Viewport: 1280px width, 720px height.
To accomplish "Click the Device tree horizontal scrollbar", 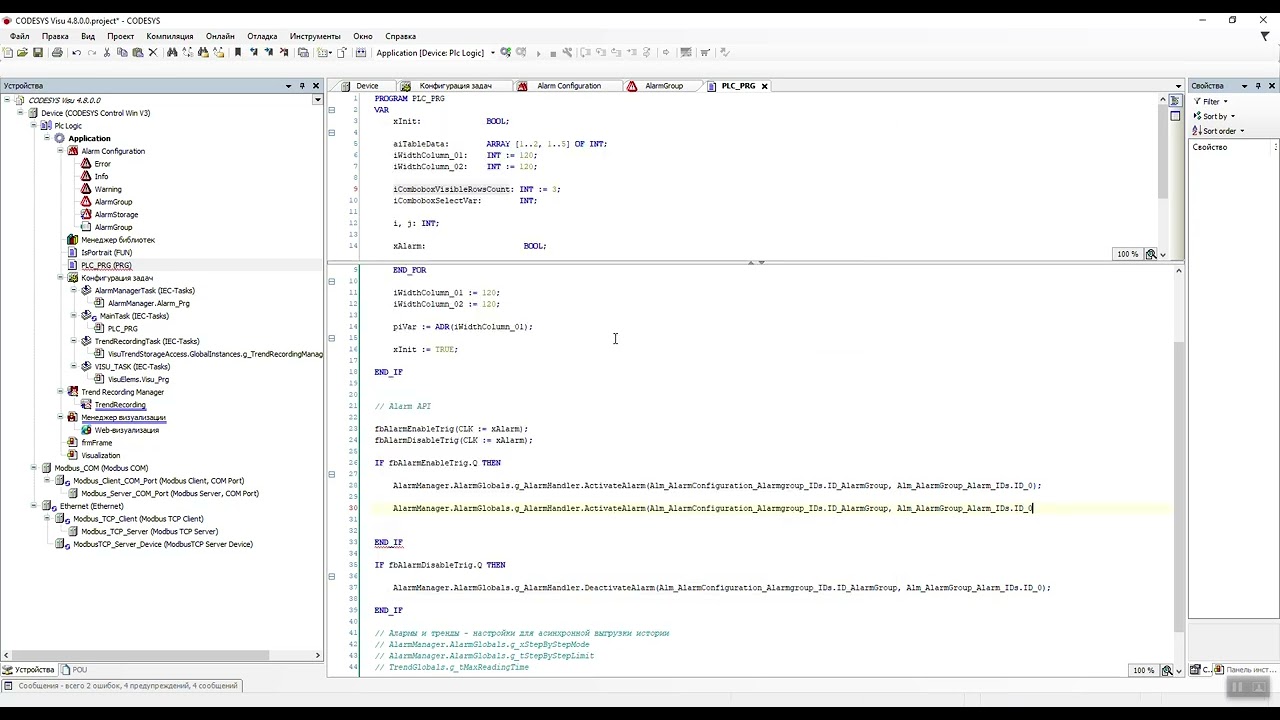I will pos(160,656).
